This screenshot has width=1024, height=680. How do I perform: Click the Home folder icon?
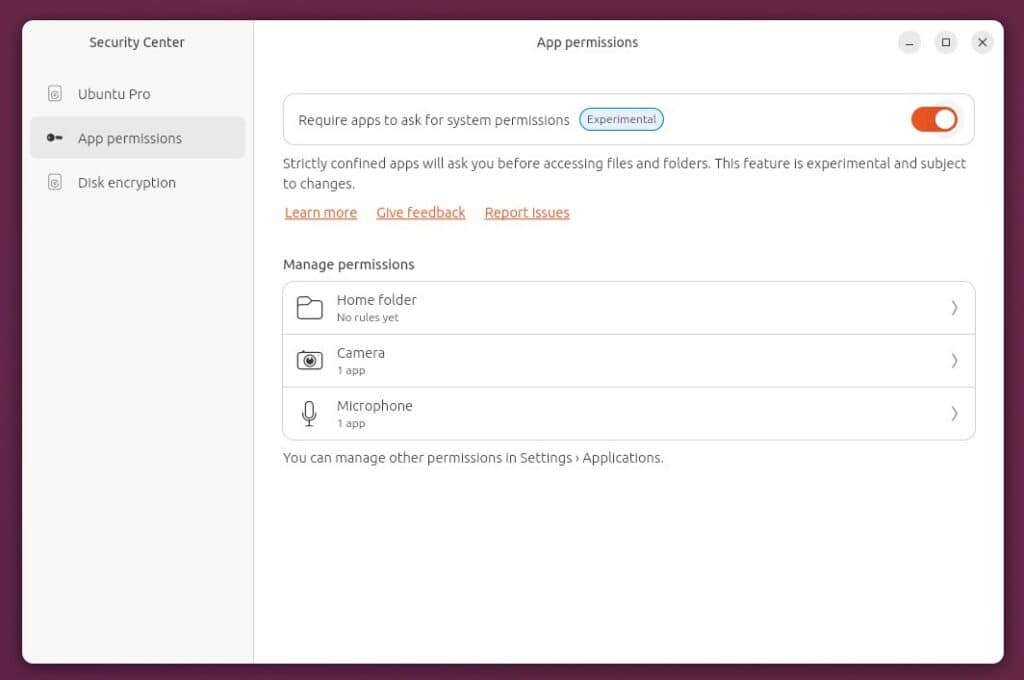point(310,308)
